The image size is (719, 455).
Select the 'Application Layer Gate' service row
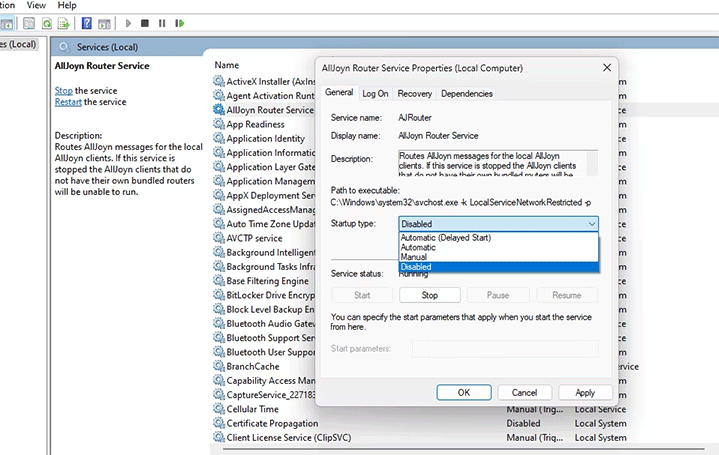pos(264,167)
